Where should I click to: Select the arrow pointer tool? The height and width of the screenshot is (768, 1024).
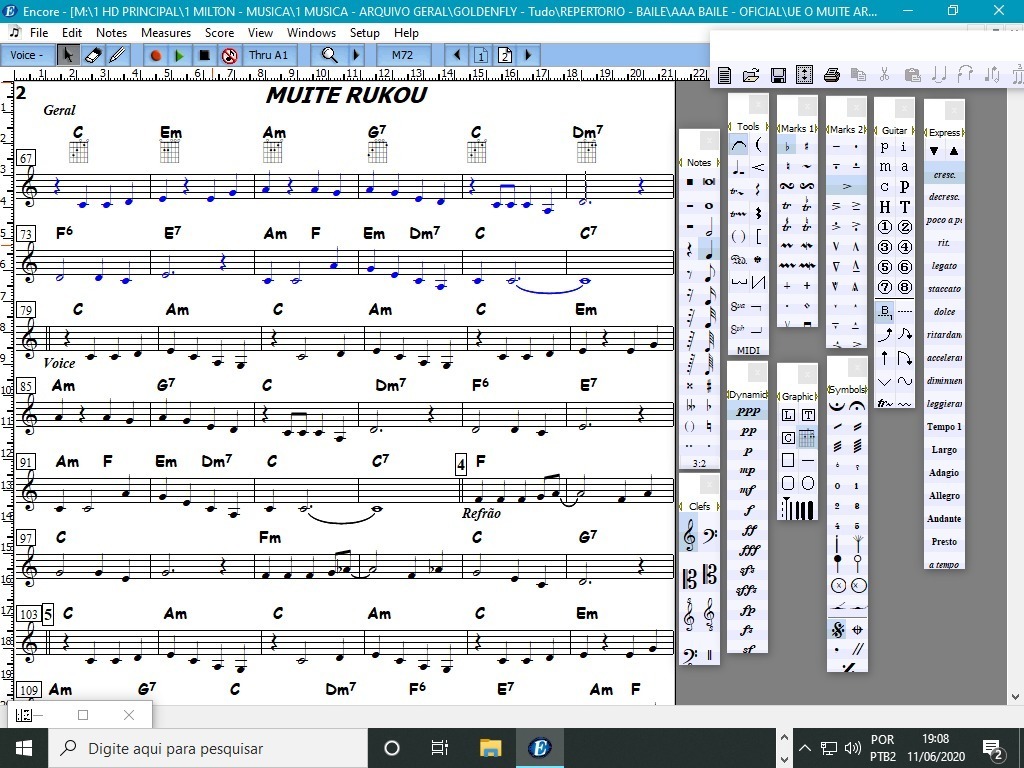tap(67, 55)
